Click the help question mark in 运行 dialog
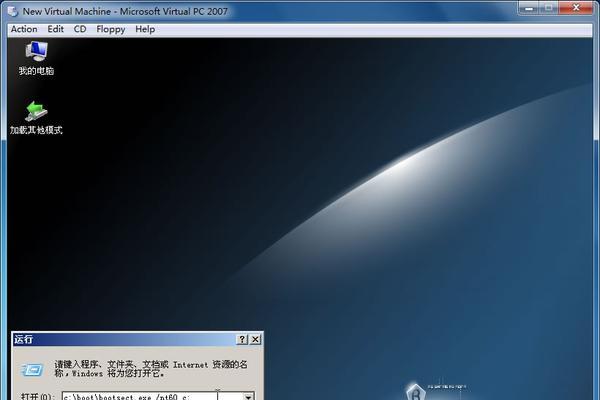This screenshot has width=600, height=400. [242, 339]
